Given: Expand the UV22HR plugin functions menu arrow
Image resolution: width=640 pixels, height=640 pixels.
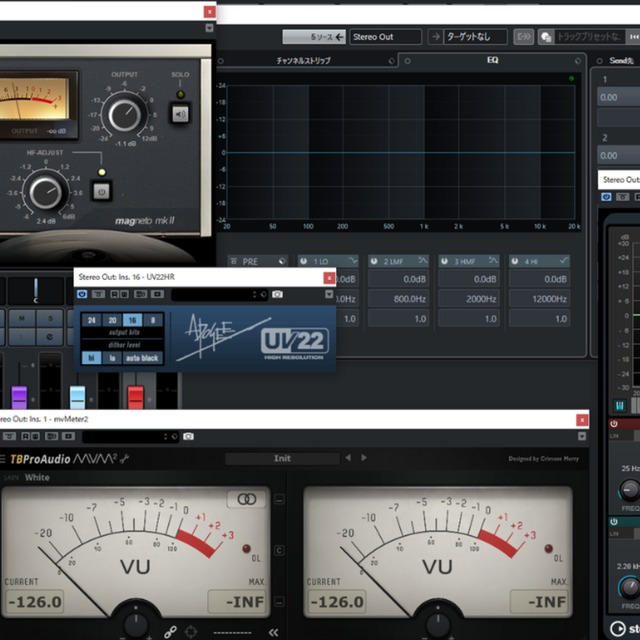Looking at the screenshot, I should point(328,295).
